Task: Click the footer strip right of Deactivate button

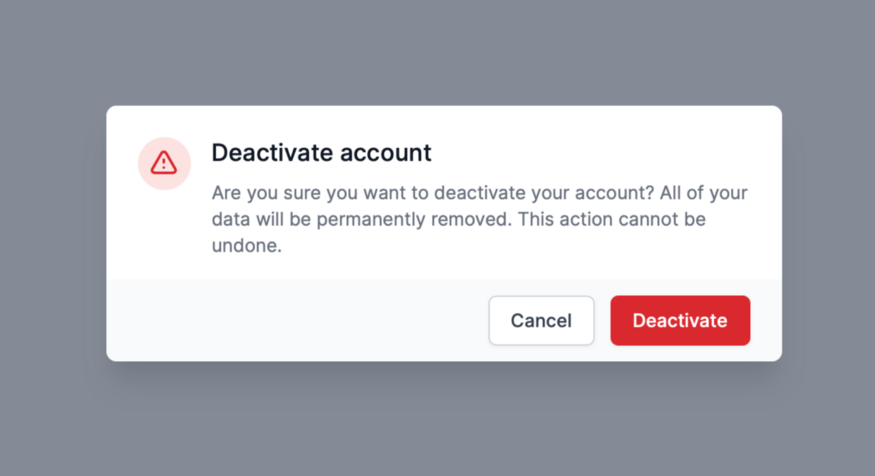Action: [766, 321]
